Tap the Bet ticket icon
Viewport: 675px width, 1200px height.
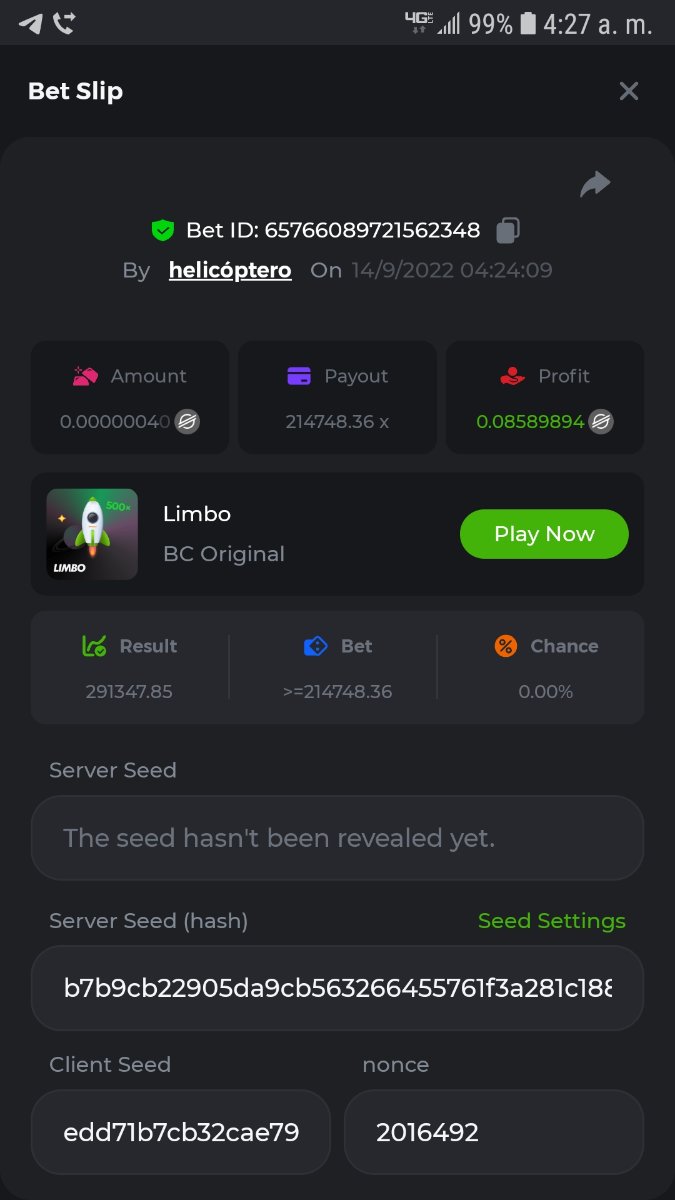pos(316,646)
